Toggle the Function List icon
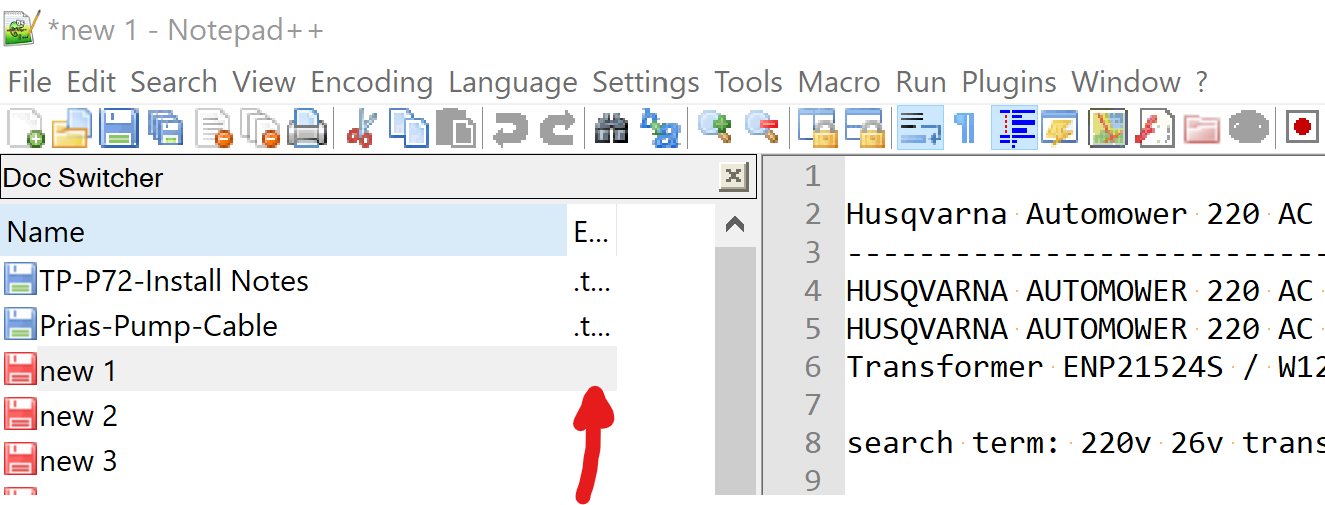1325x505 pixels. pyautogui.click(x=1156, y=128)
